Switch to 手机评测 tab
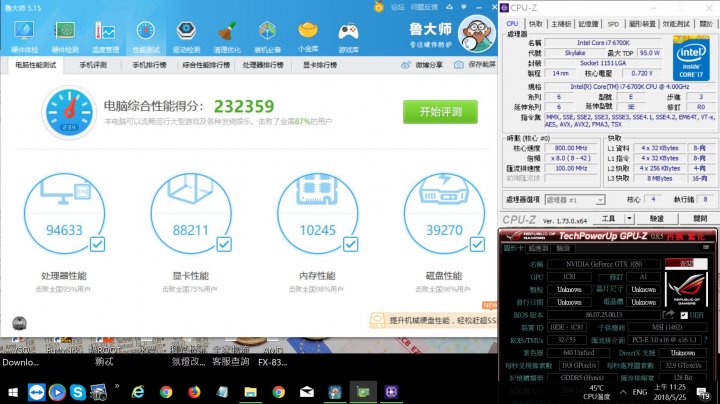 coord(93,65)
